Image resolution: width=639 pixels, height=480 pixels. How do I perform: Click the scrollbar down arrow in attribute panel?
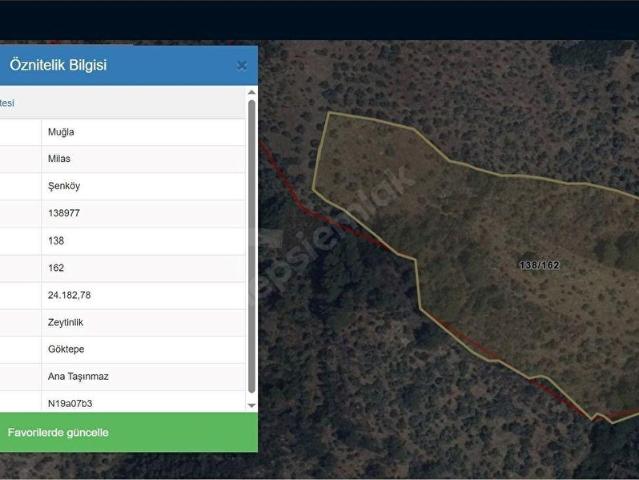(252, 405)
